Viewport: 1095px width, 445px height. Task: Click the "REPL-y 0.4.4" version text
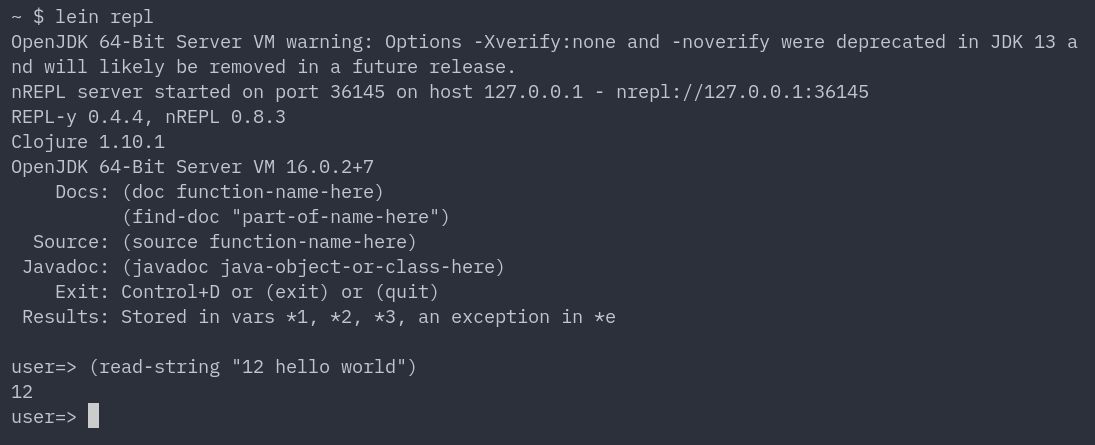click(x=78, y=117)
